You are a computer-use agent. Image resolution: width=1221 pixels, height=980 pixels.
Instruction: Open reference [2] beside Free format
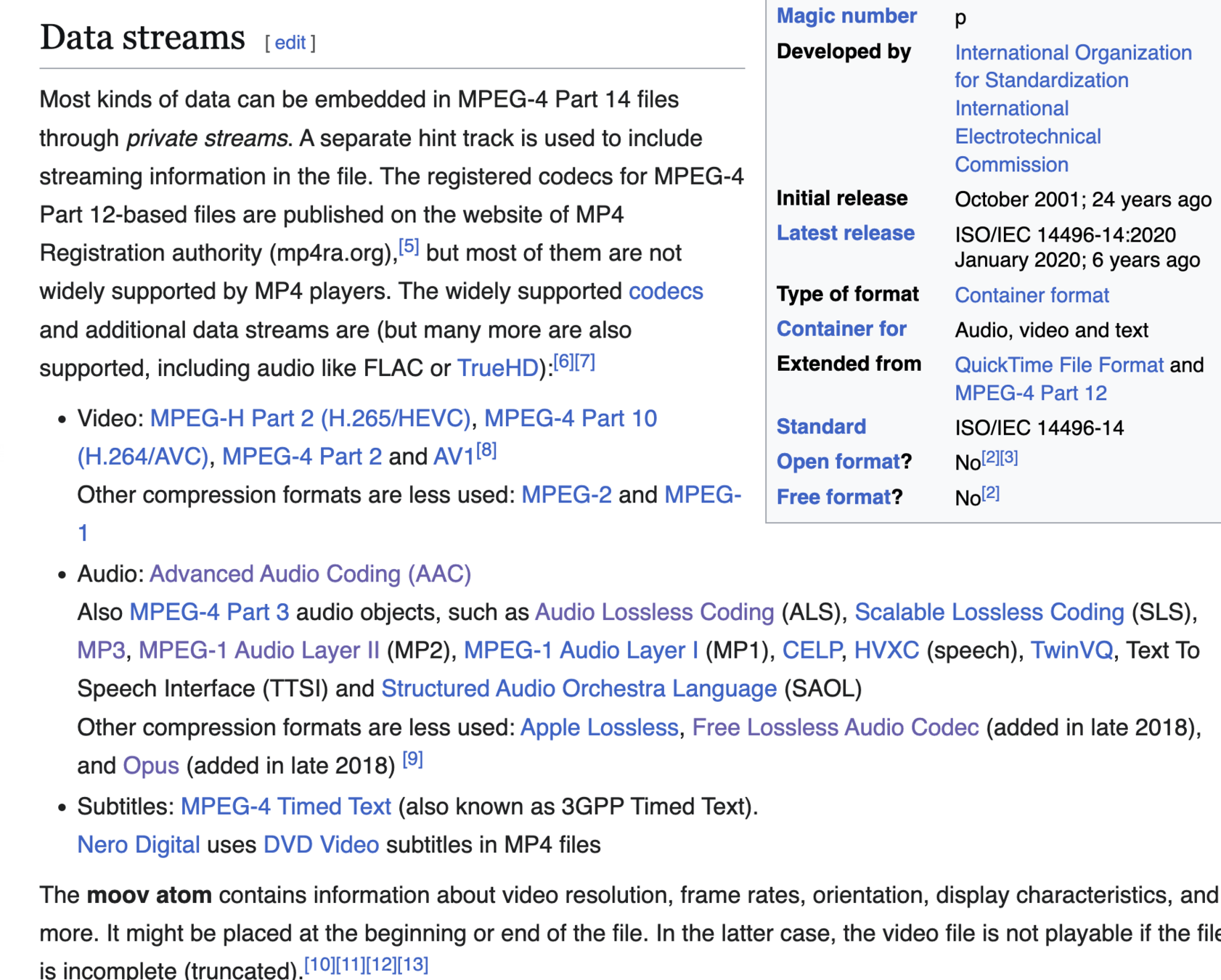(991, 494)
